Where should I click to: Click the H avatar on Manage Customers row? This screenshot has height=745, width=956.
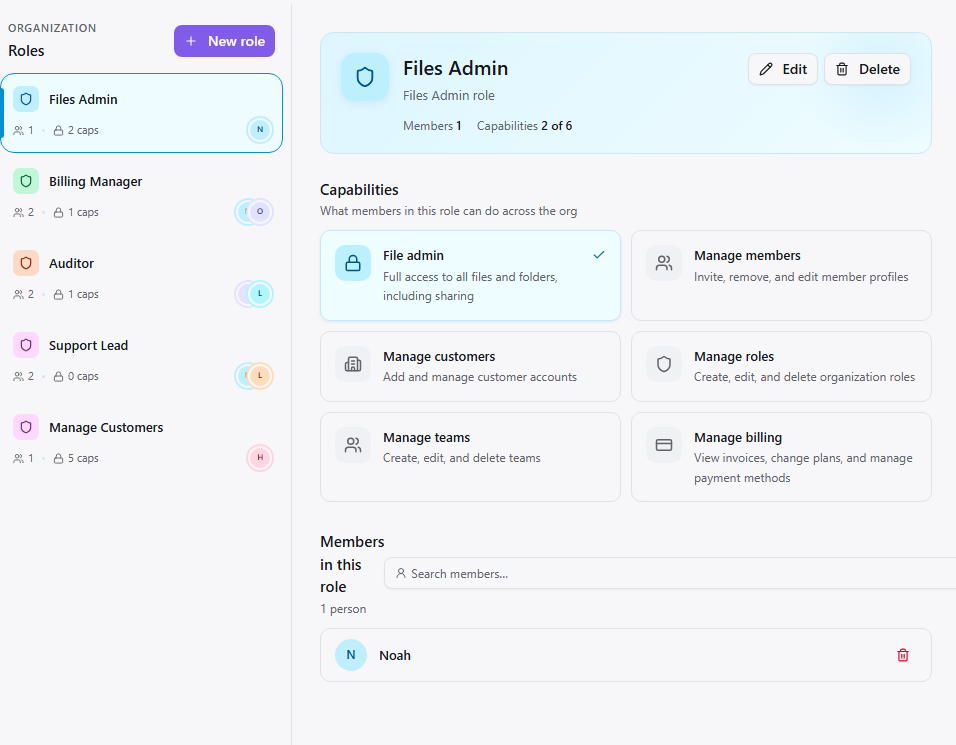tap(260, 458)
